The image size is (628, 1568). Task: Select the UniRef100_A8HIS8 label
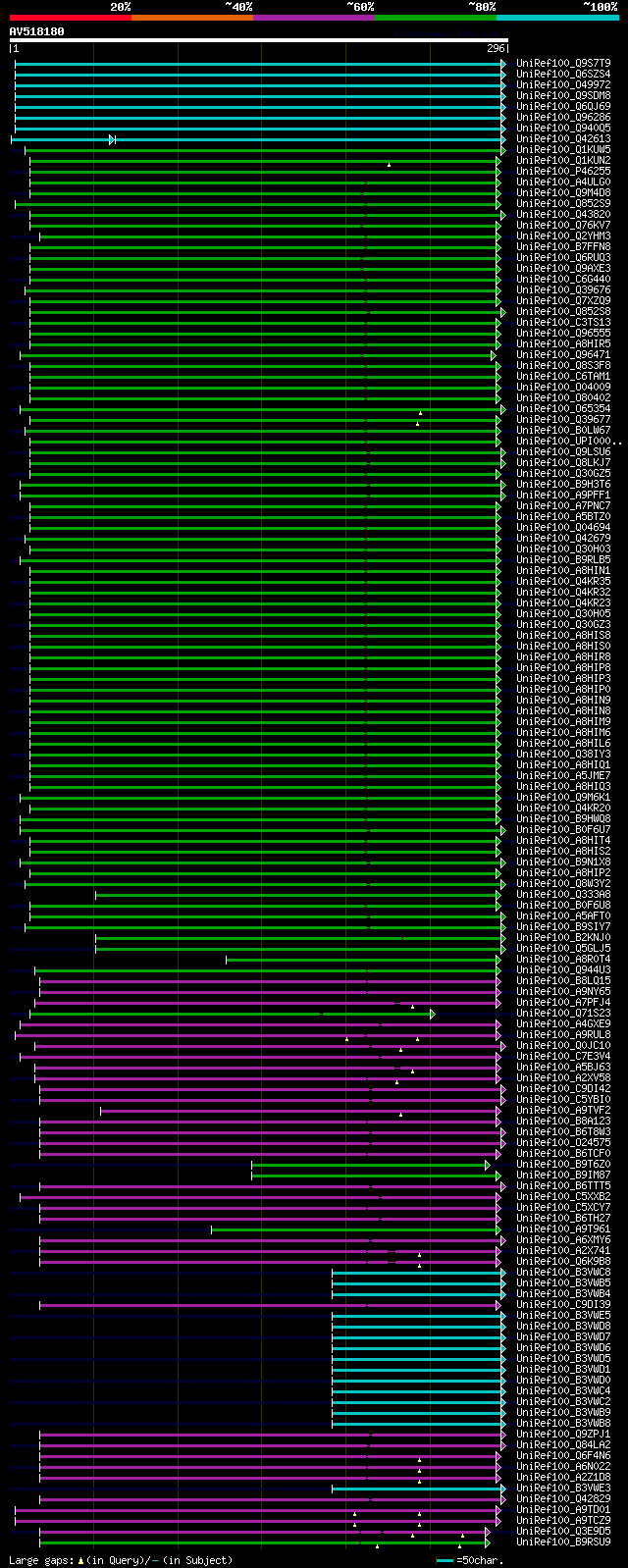tap(563, 636)
